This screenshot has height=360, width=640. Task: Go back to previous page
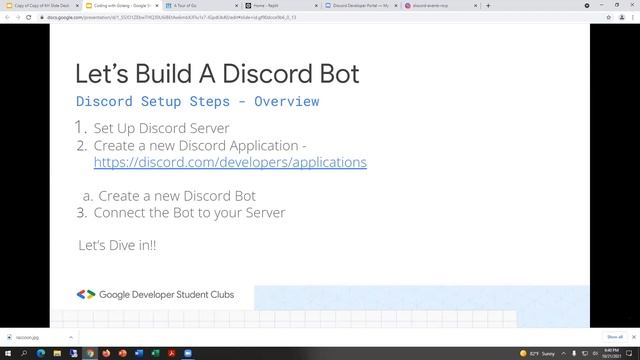[x=7, y=18]
